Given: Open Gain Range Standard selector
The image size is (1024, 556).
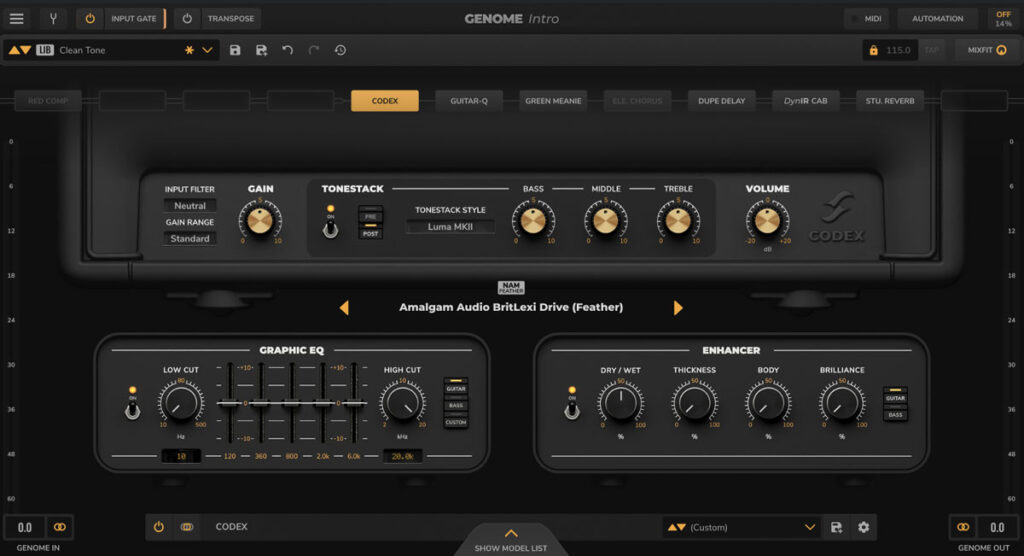Looking at the screenshot, I should [x=190, y=238].
